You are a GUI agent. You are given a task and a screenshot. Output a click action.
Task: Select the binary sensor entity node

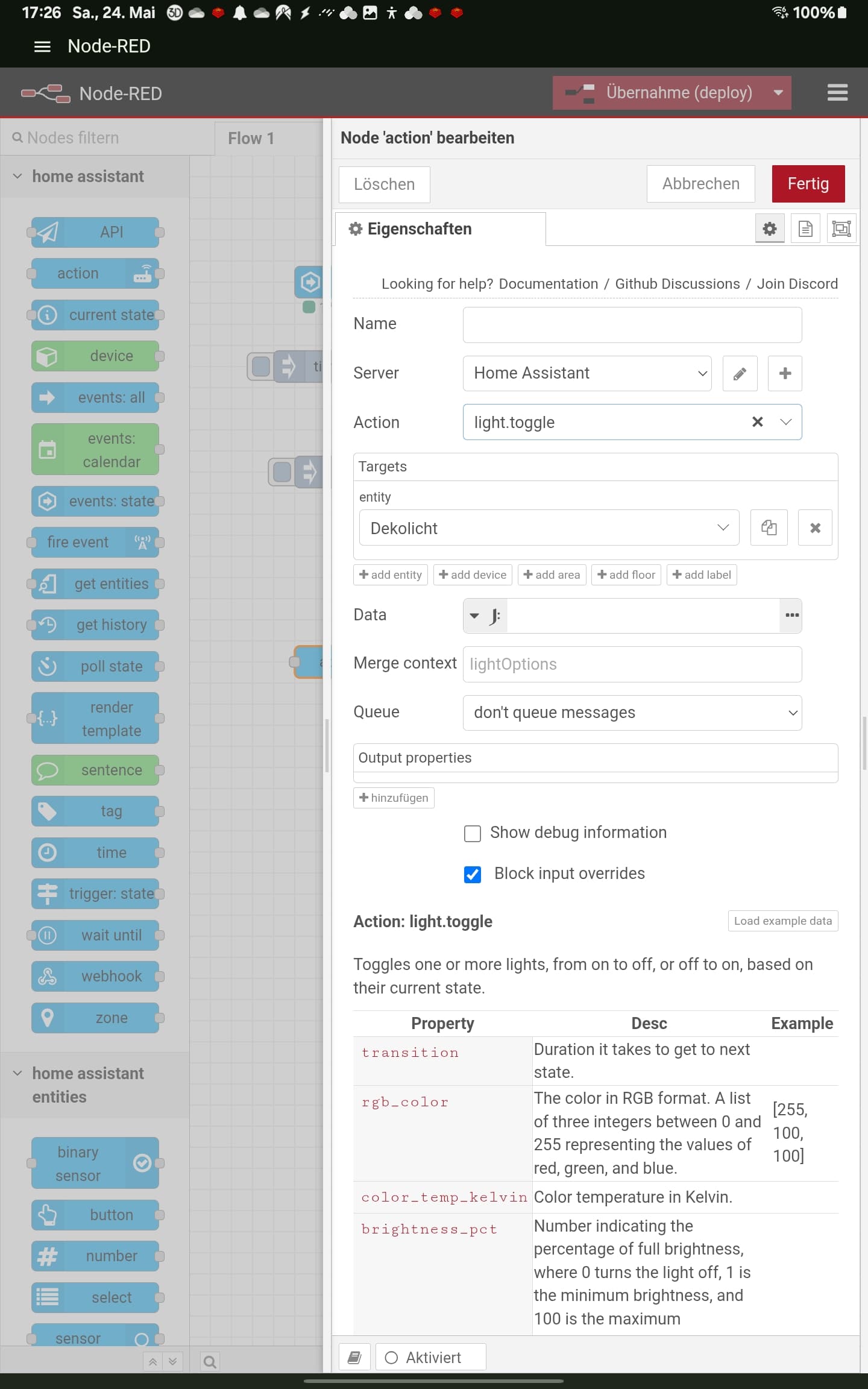[x=95, y=1164]
